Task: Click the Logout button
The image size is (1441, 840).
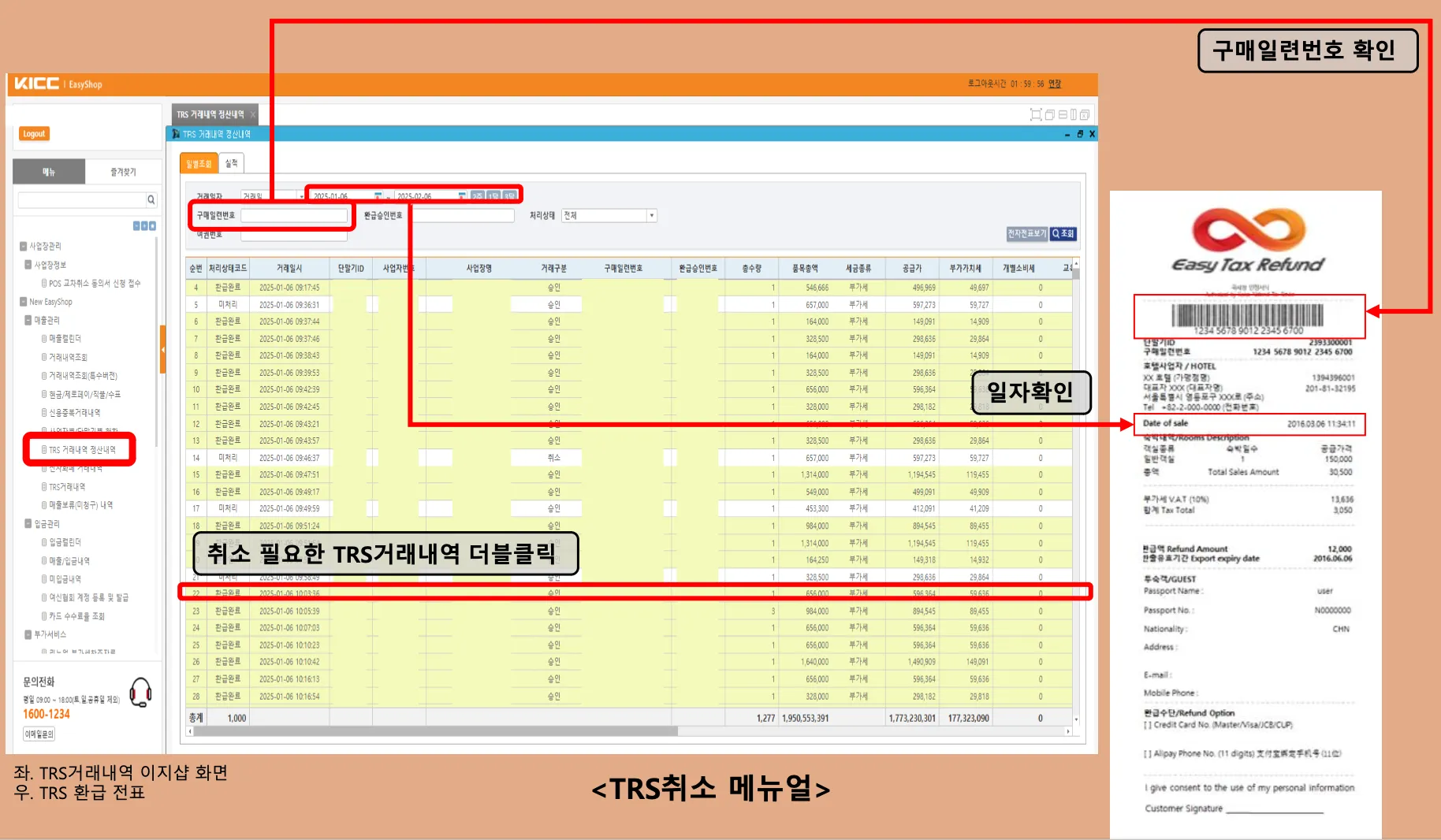Action: [x=33, y=133]
